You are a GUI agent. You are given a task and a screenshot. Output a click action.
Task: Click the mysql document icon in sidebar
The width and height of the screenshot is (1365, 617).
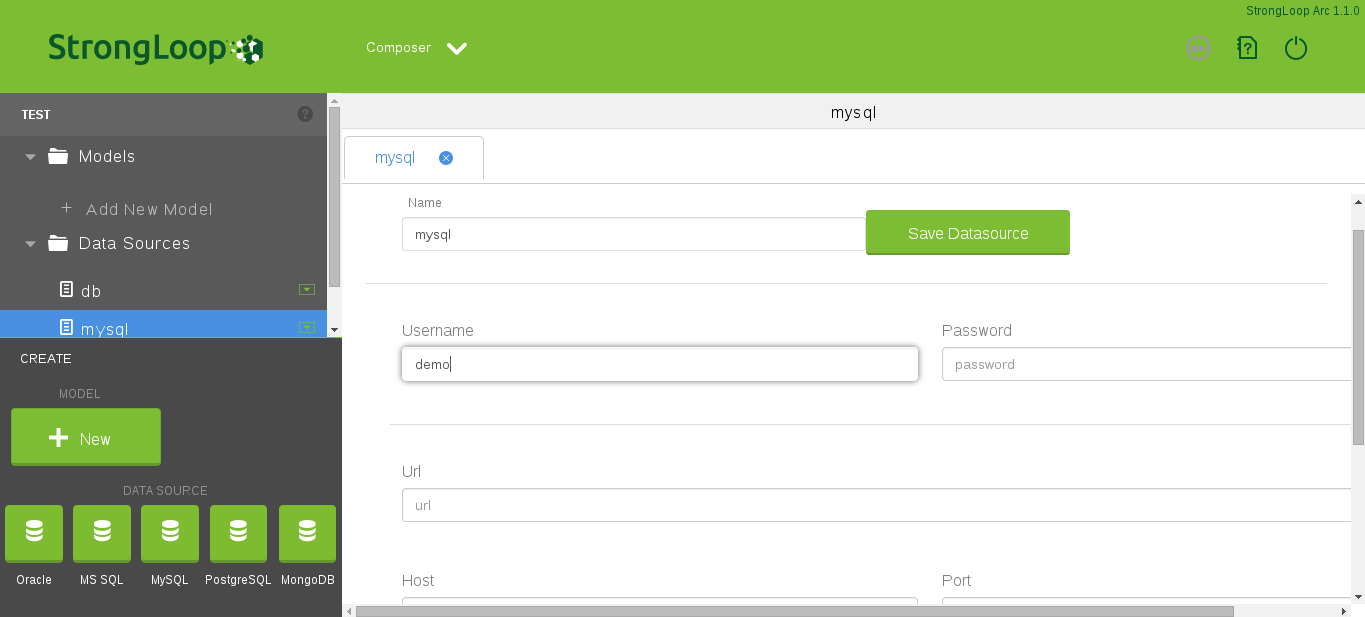pos(66,327)
